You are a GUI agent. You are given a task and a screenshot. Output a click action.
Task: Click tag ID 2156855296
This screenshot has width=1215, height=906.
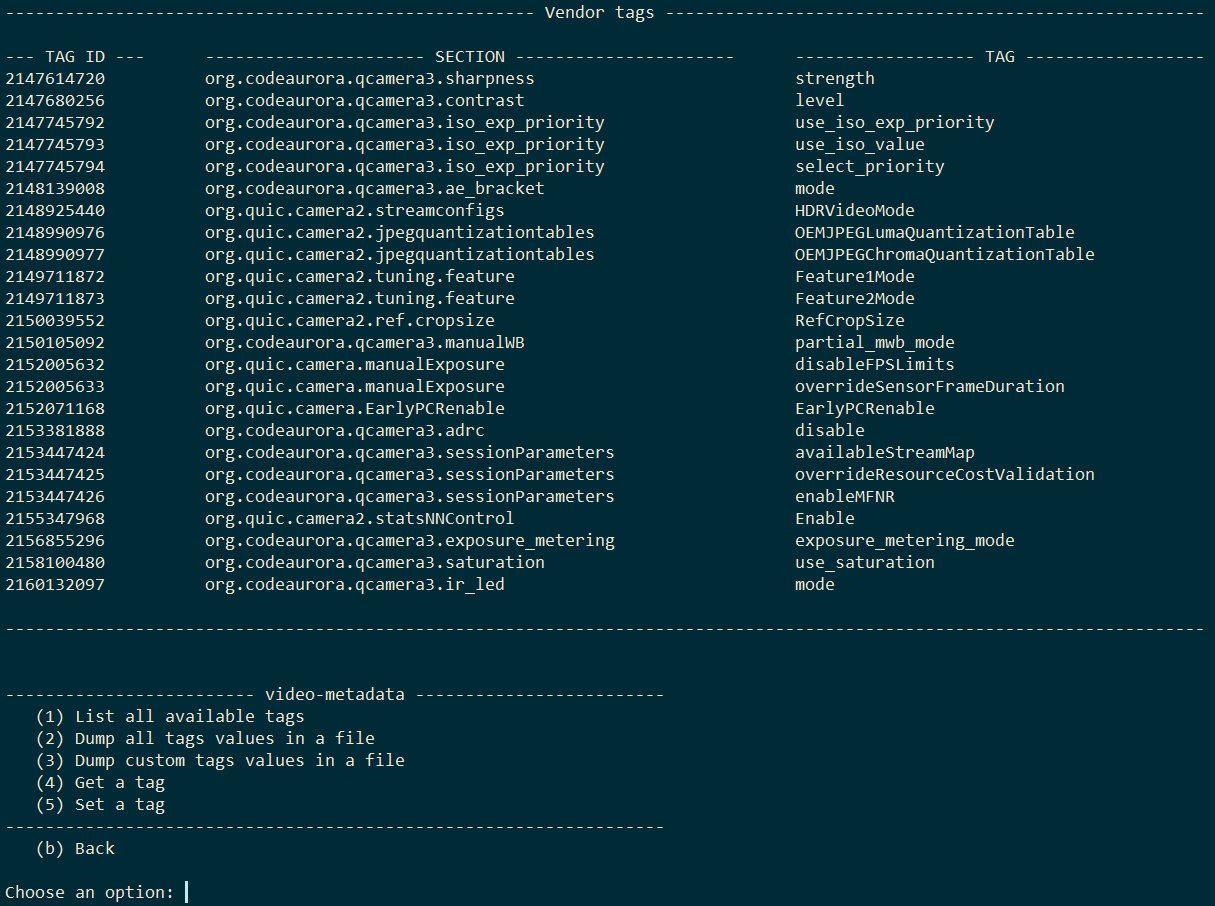point(55,540)
